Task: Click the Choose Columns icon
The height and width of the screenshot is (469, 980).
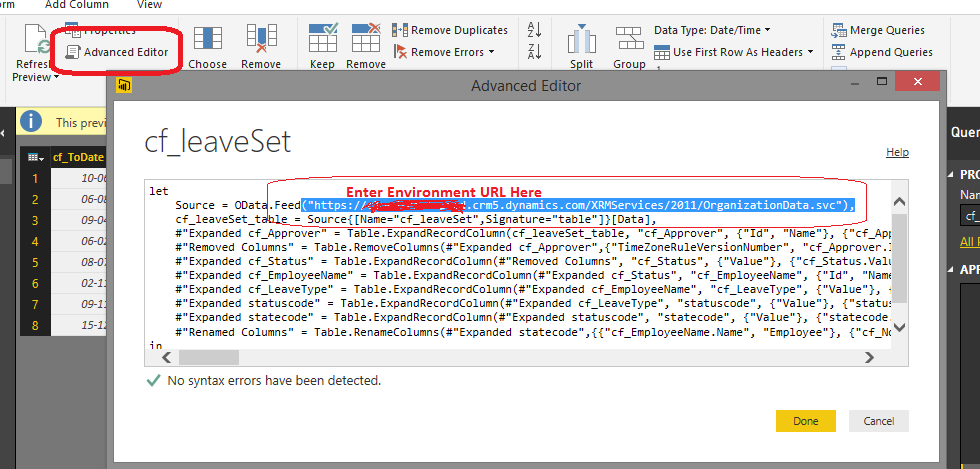Action: (x=208, y=38)
